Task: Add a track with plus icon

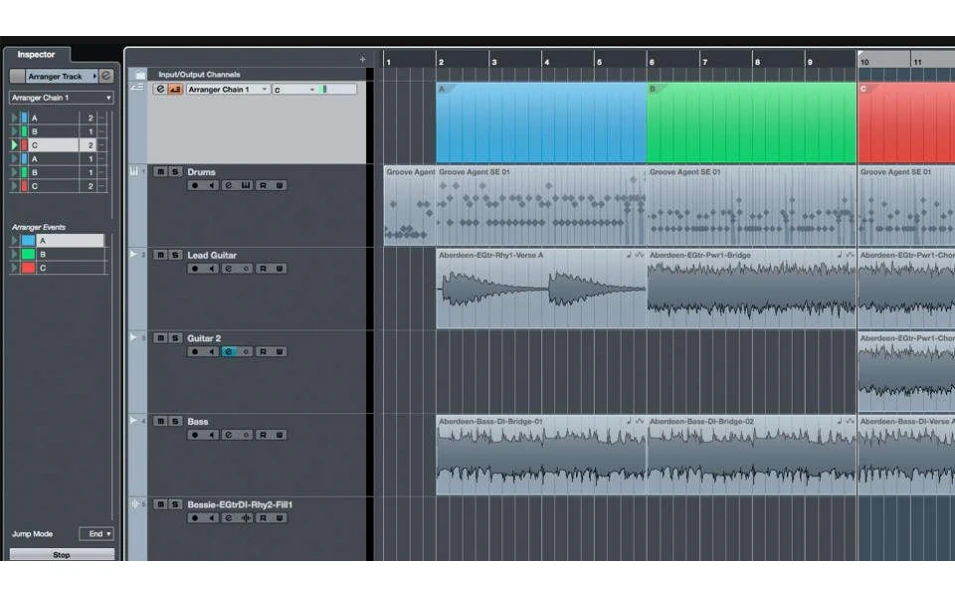Action: pos(362,59)
